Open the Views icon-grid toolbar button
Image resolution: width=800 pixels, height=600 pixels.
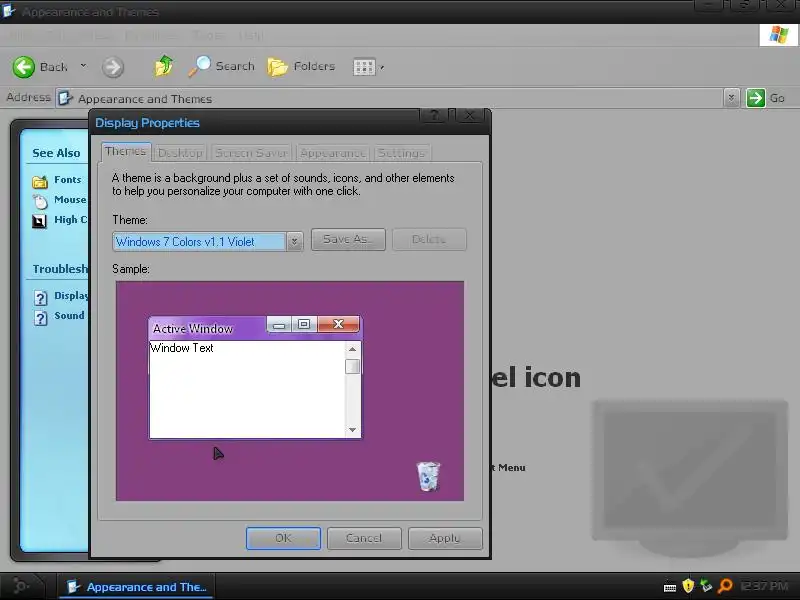[364, 67]
